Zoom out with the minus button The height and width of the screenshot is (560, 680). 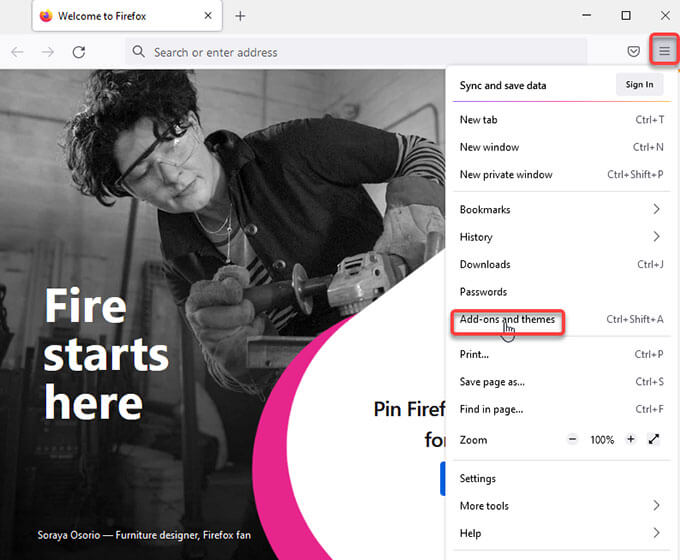572,439
